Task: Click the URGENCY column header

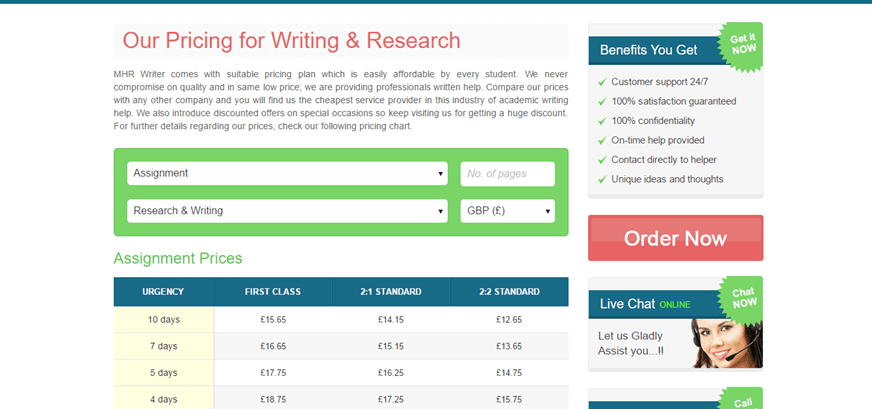Action: pyautogui.click(x=164, y=292)
